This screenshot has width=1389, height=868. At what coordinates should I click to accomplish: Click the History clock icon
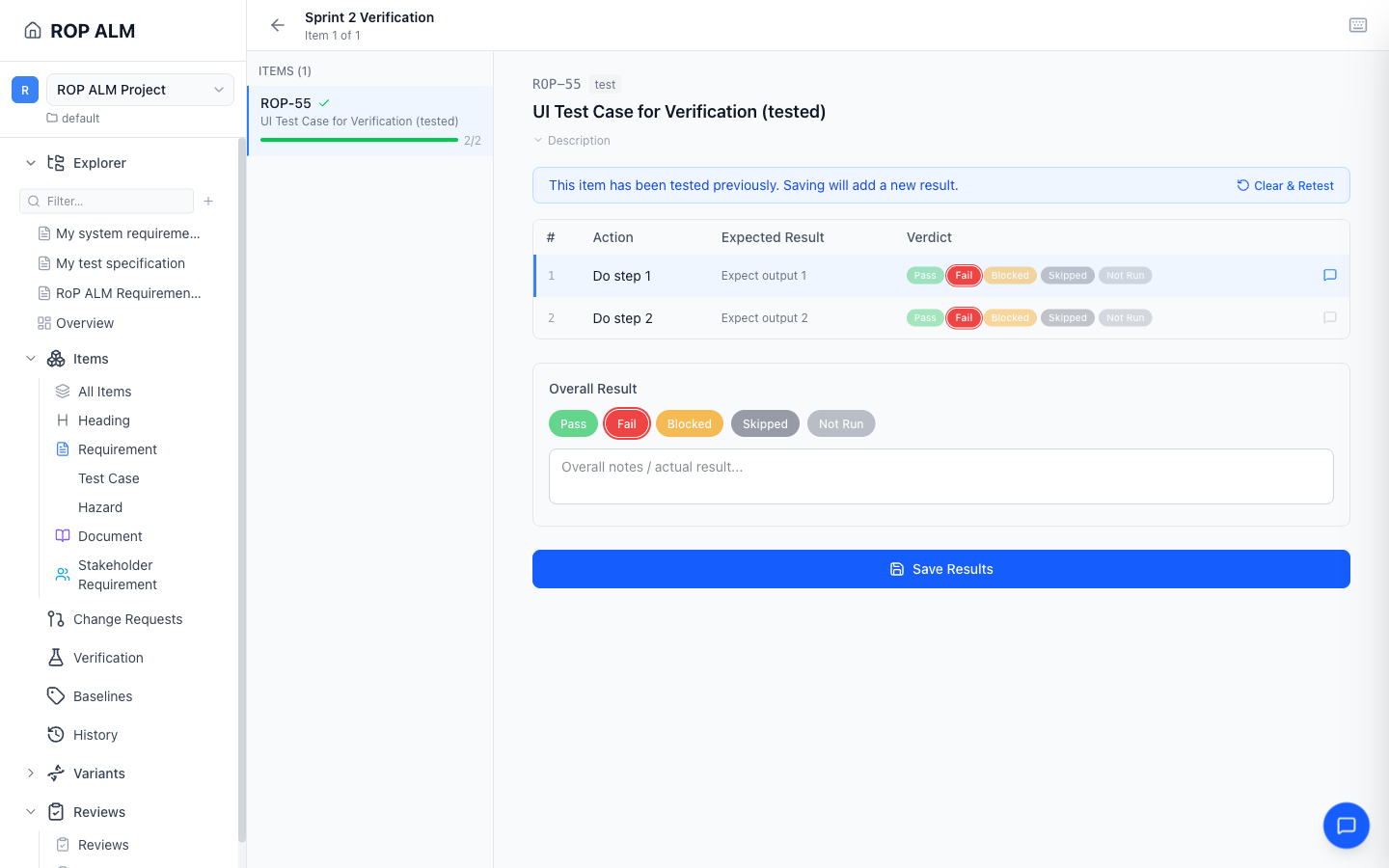[56, 735]
